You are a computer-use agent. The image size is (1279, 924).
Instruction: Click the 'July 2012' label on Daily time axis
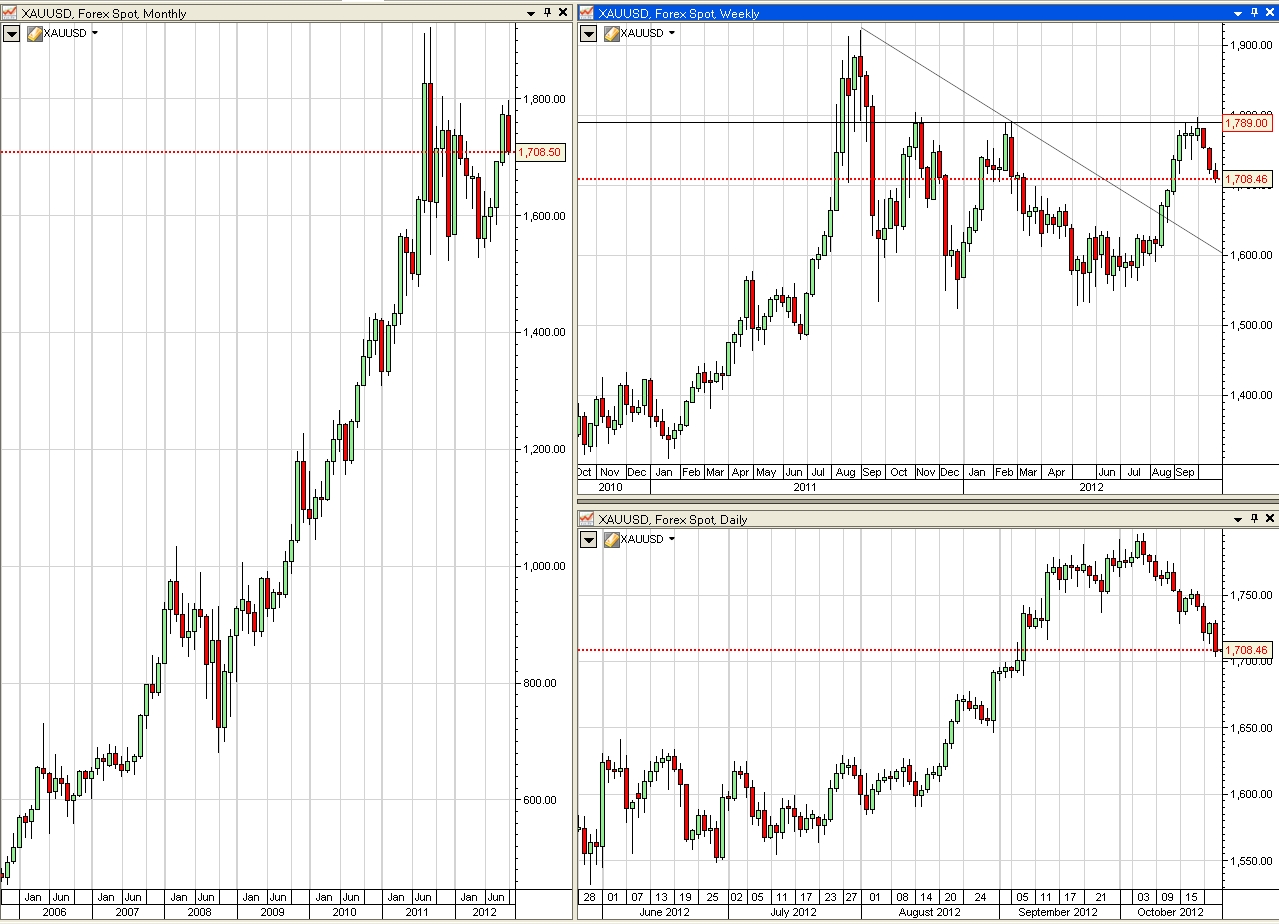click(x=795, y=912)
